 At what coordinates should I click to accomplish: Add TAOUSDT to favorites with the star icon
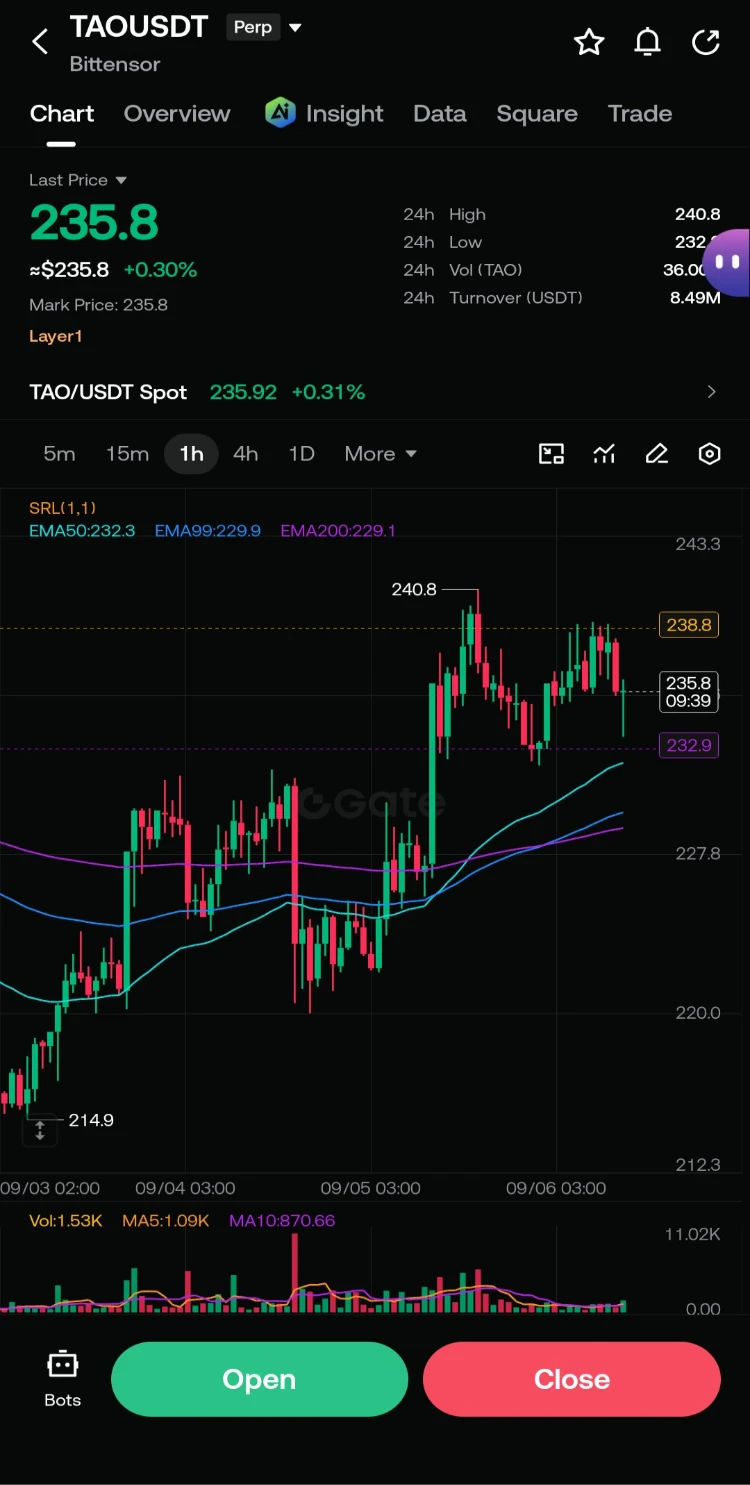pyautogui.click(x=589, y=42)
